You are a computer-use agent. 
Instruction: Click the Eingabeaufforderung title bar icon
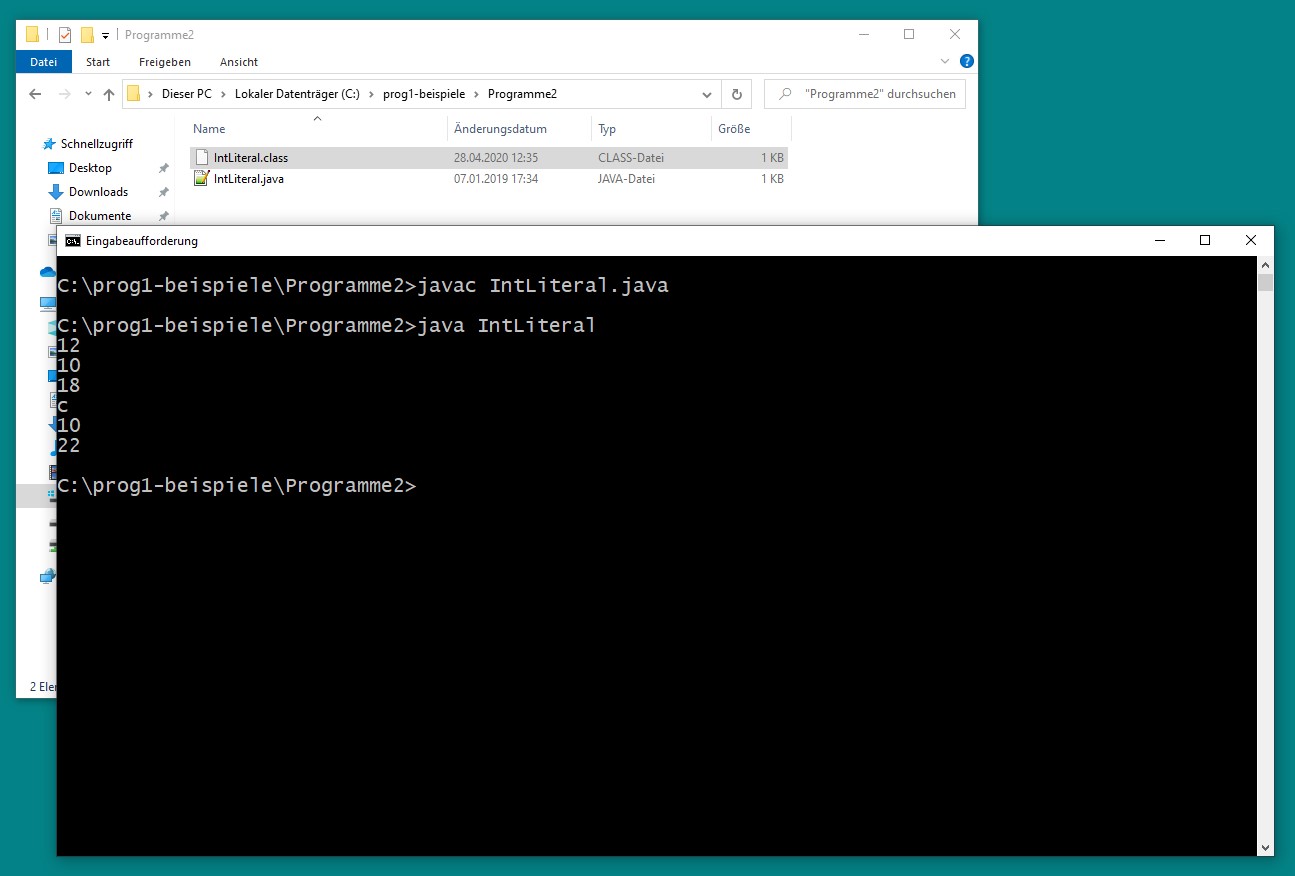[x=73, y=241]
